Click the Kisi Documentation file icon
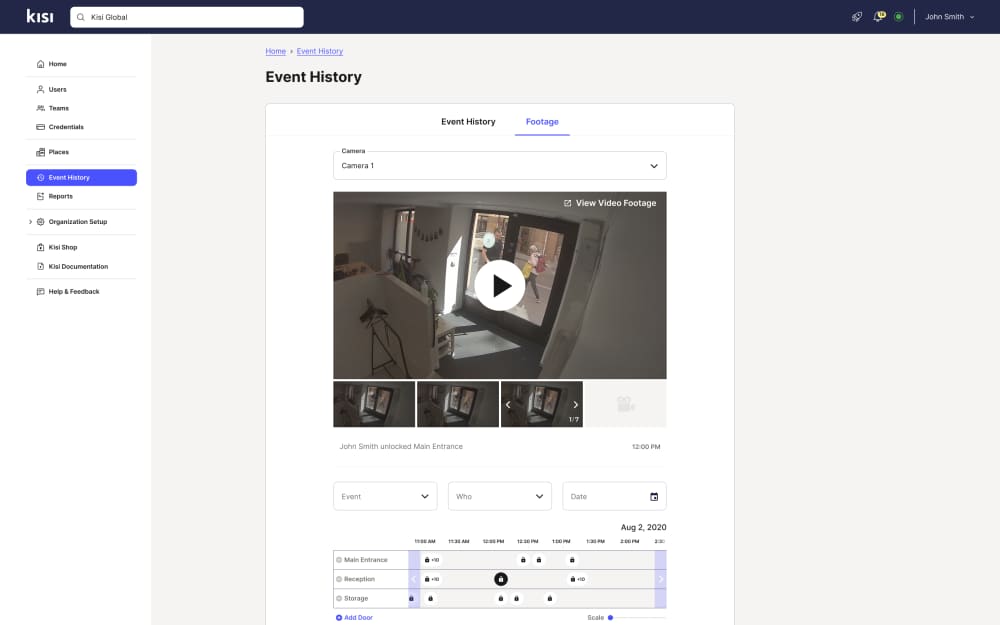 pos(40,266)
